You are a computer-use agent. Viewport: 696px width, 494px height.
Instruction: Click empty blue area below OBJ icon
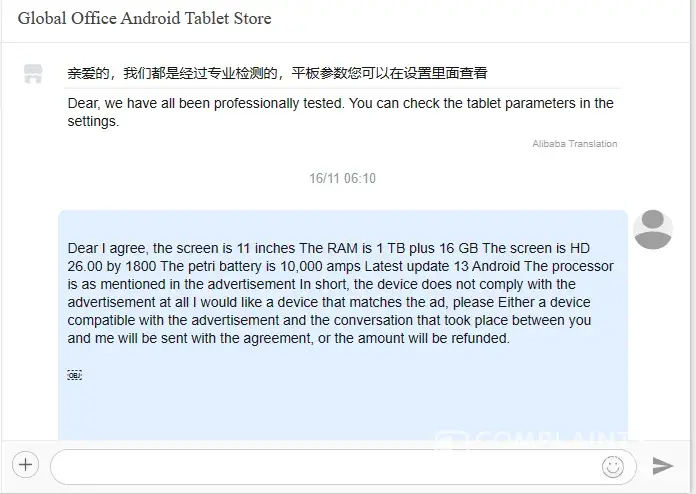point(343,411)
